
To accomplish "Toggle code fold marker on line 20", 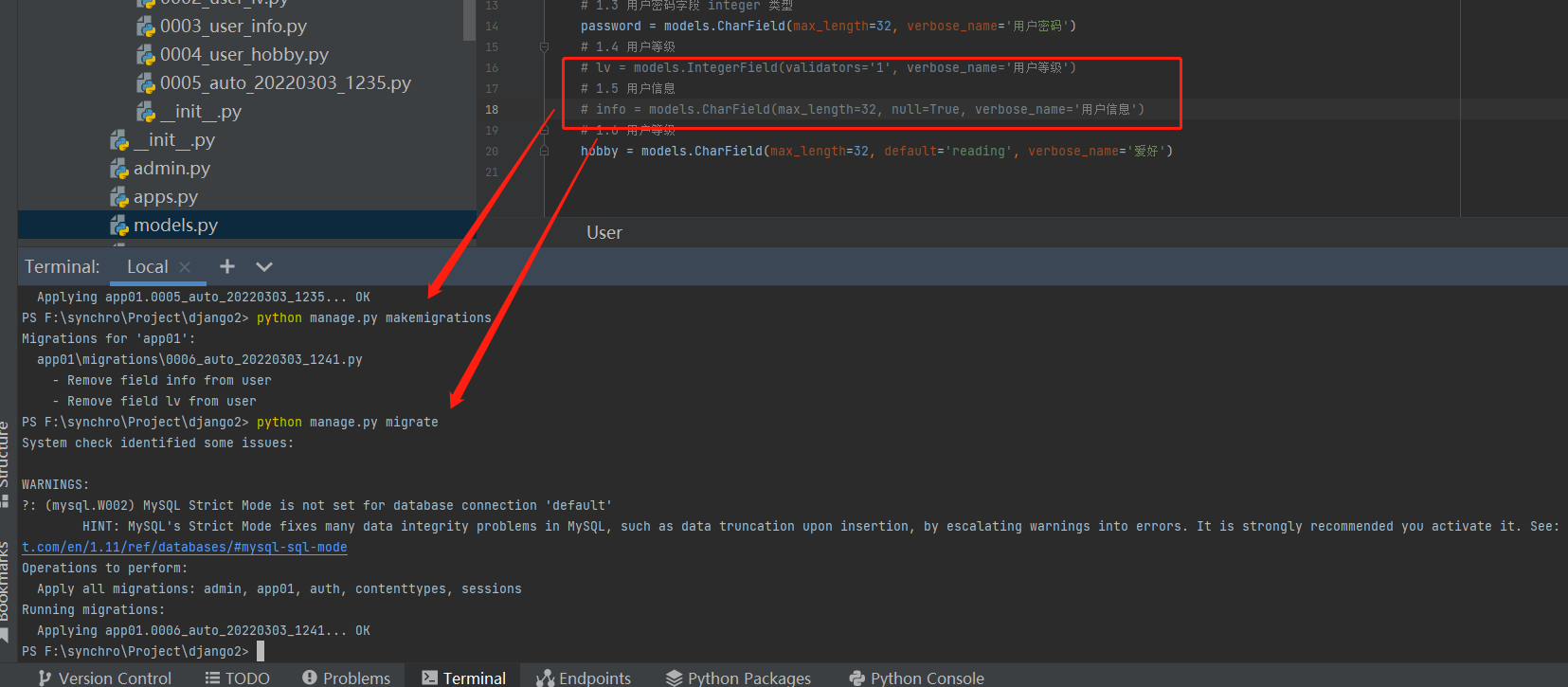I will (544, 151).
